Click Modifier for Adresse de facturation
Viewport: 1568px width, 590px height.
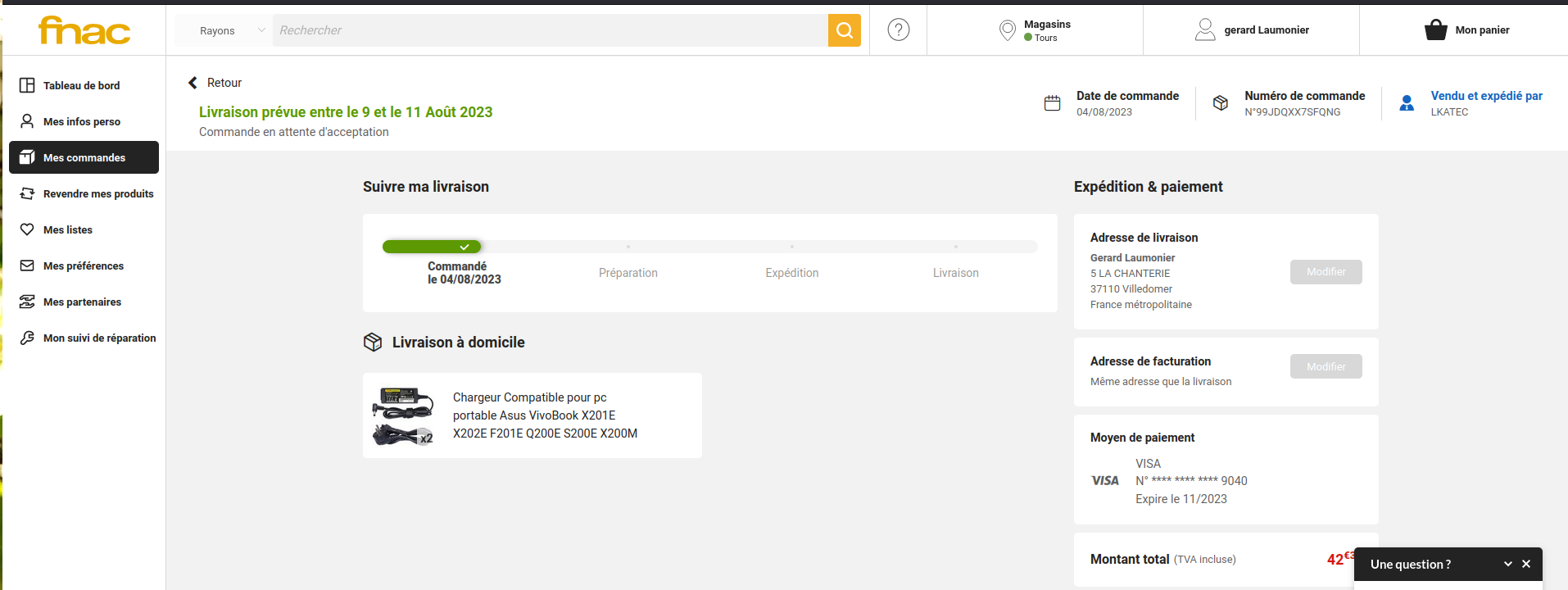(1326, 366)
